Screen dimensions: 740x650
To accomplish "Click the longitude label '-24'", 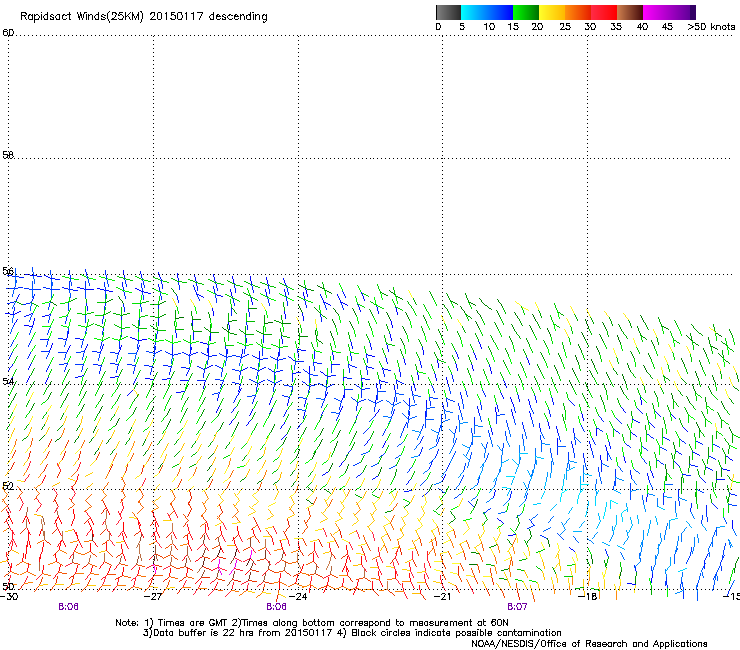I will point(298,597).
